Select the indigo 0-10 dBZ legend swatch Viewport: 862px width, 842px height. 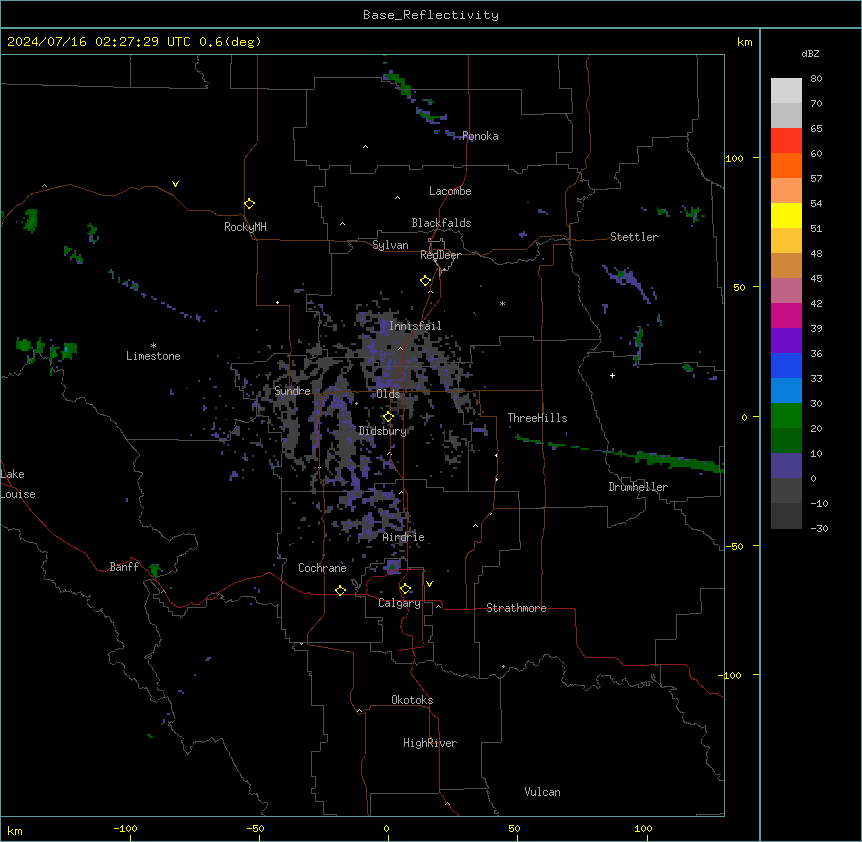[786, 466]
